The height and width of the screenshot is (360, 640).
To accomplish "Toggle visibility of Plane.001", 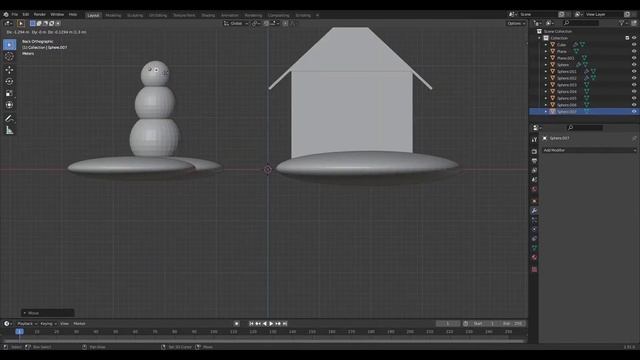I will 634,58.
